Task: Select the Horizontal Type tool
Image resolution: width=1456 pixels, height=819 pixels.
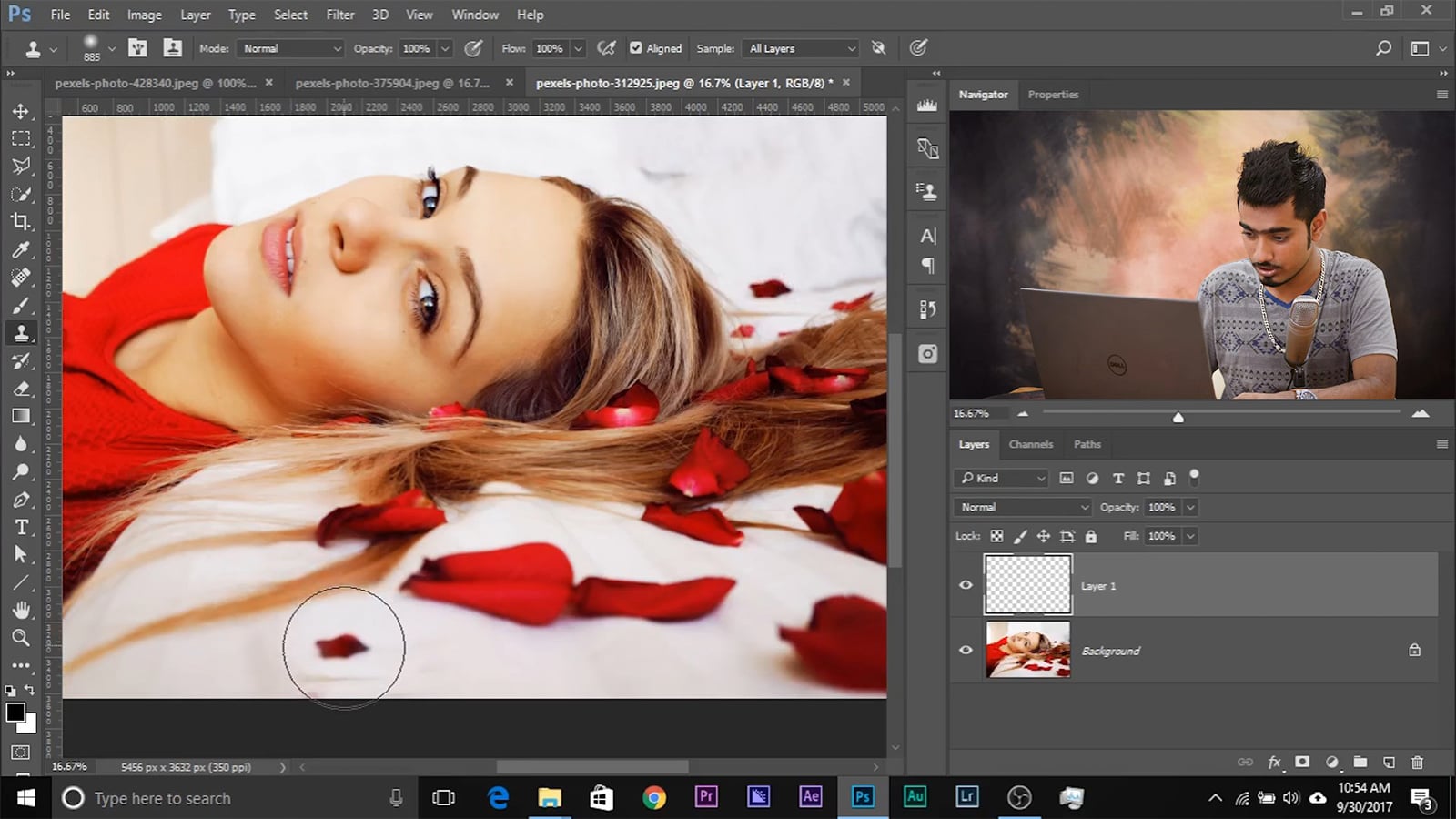Action: coord(21,526)
